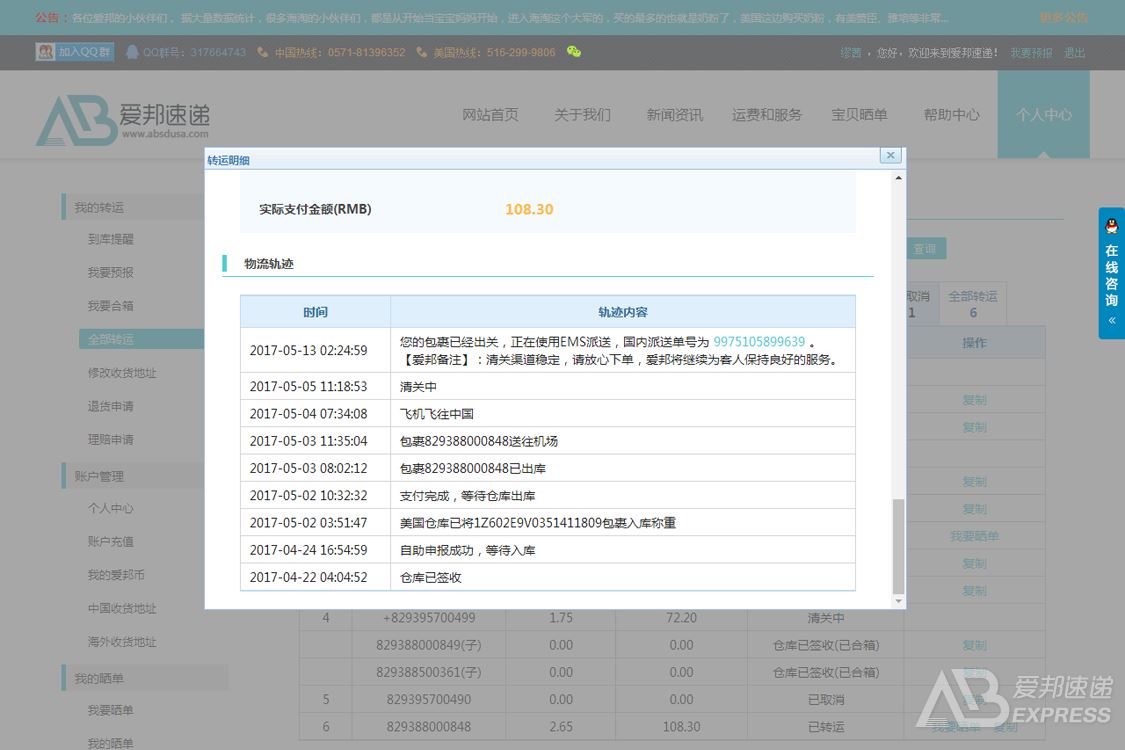Click the dialog scrollbar down arrow
1125x750 pixels.
[898, 600]
